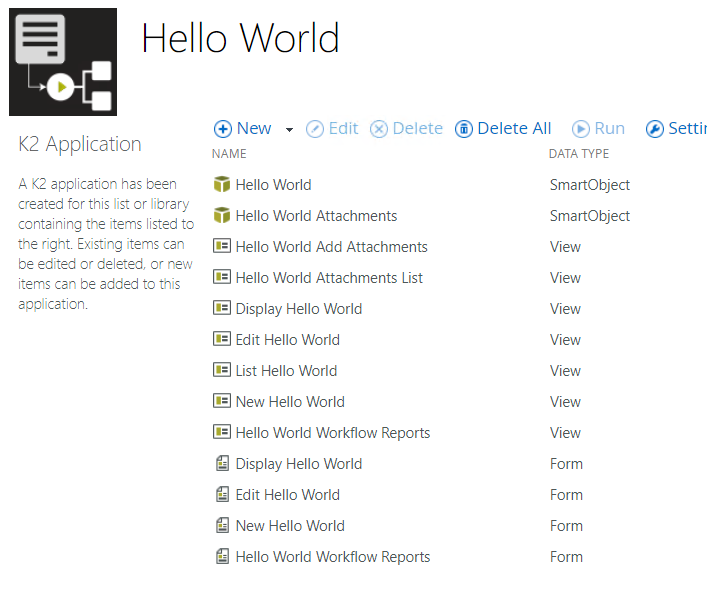This screenshot has width=707, height=589.
Task: Click the New plus icon
Action: 222,129
